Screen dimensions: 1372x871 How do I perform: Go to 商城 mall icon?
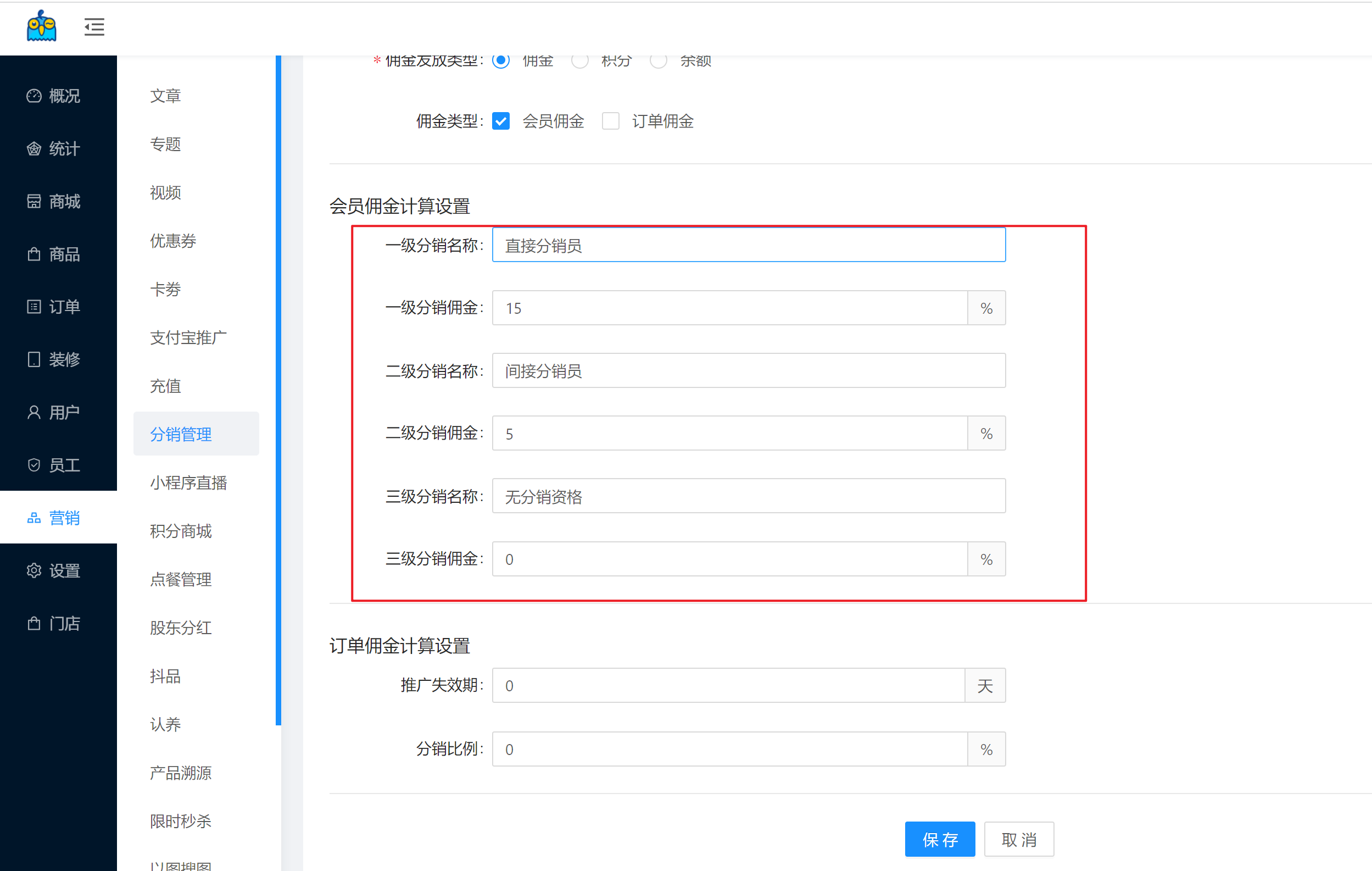(x=34, y=201)
